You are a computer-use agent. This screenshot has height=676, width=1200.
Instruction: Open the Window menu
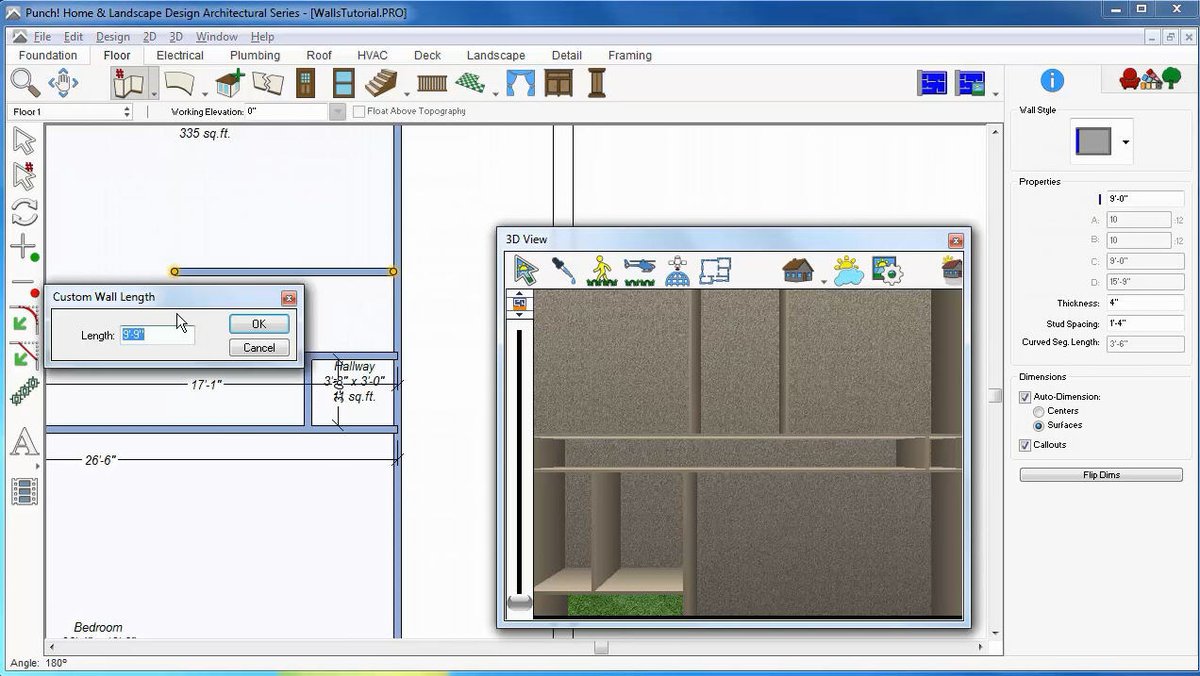(216, 37)
